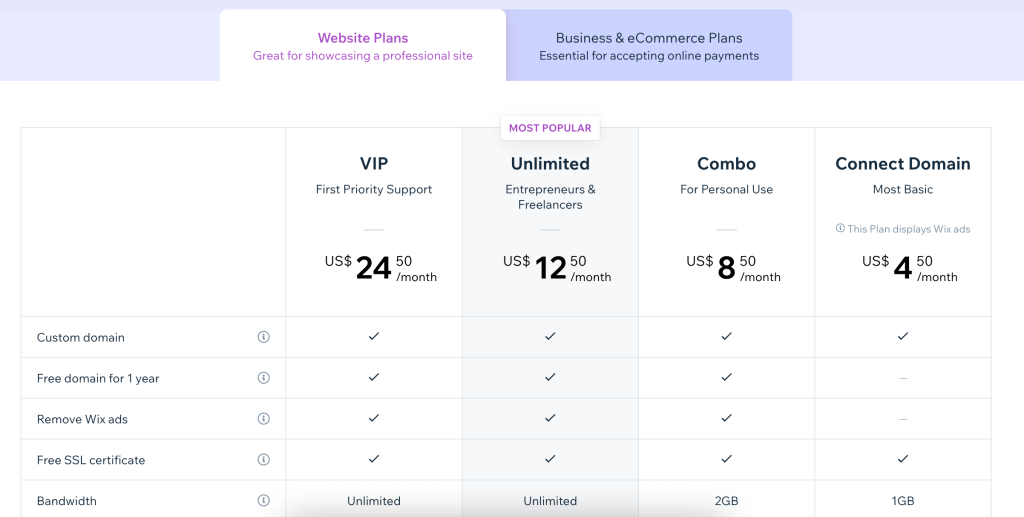1024x517 pixels.
Task: Select the Connect Domain plan heading
Action: click(x=903, y=164)
